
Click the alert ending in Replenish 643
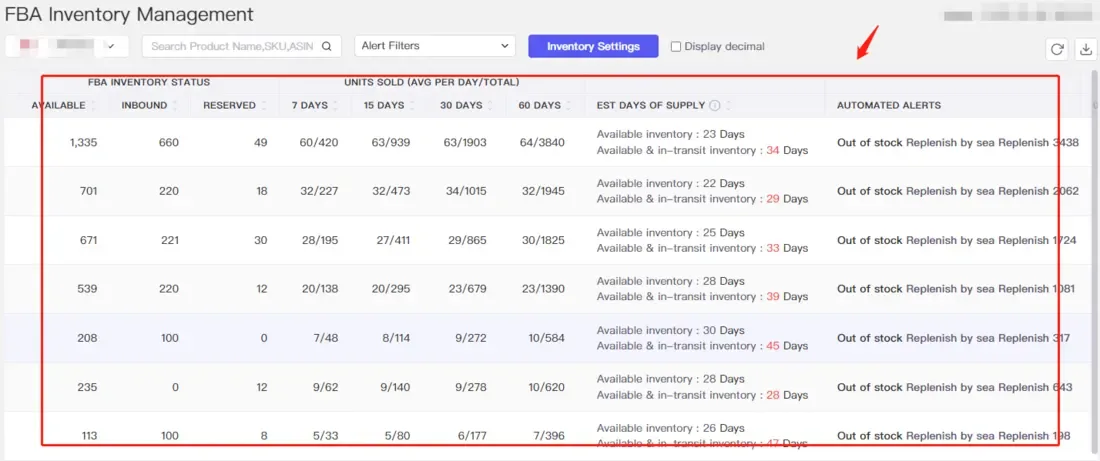pos(954,387)
